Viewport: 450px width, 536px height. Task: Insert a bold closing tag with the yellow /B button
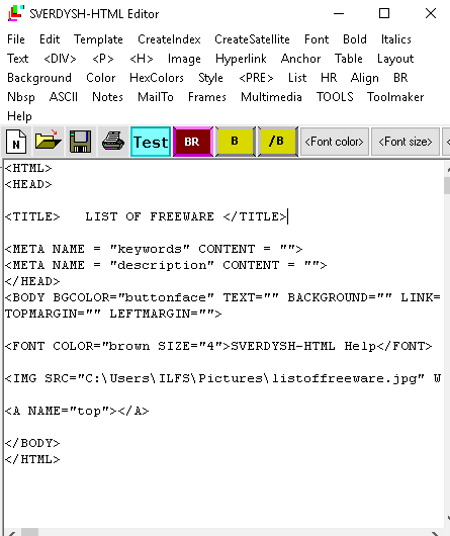pyautogui.click(x=277, y=142)
